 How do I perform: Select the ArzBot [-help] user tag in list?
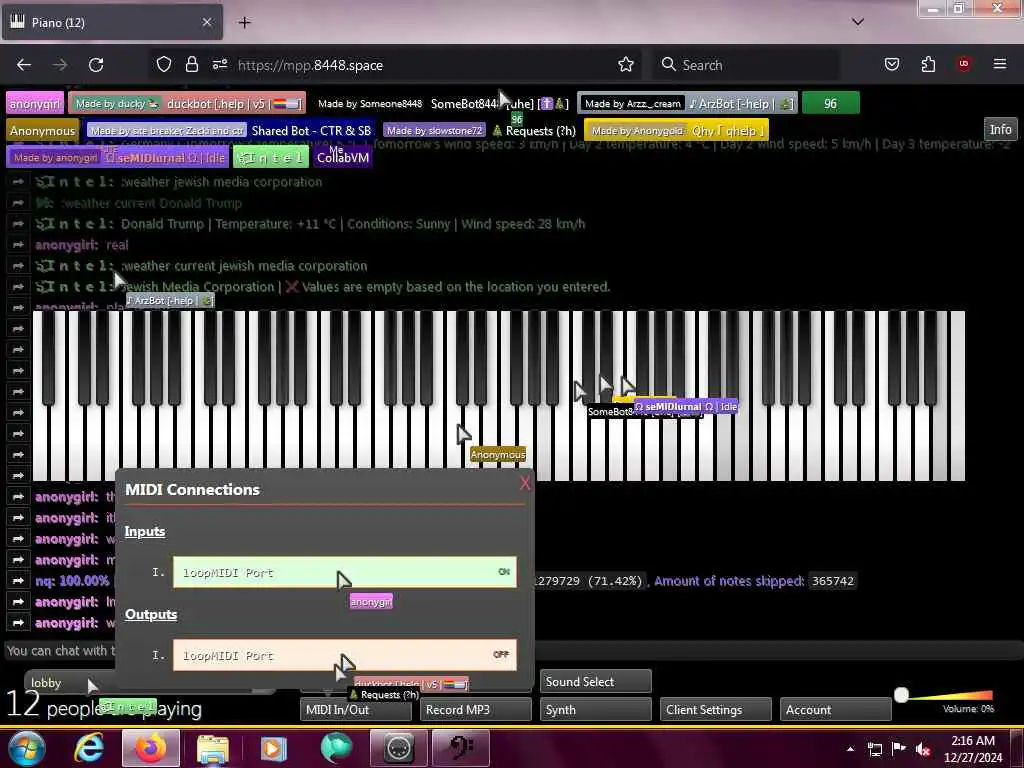(x=688, y=103)
